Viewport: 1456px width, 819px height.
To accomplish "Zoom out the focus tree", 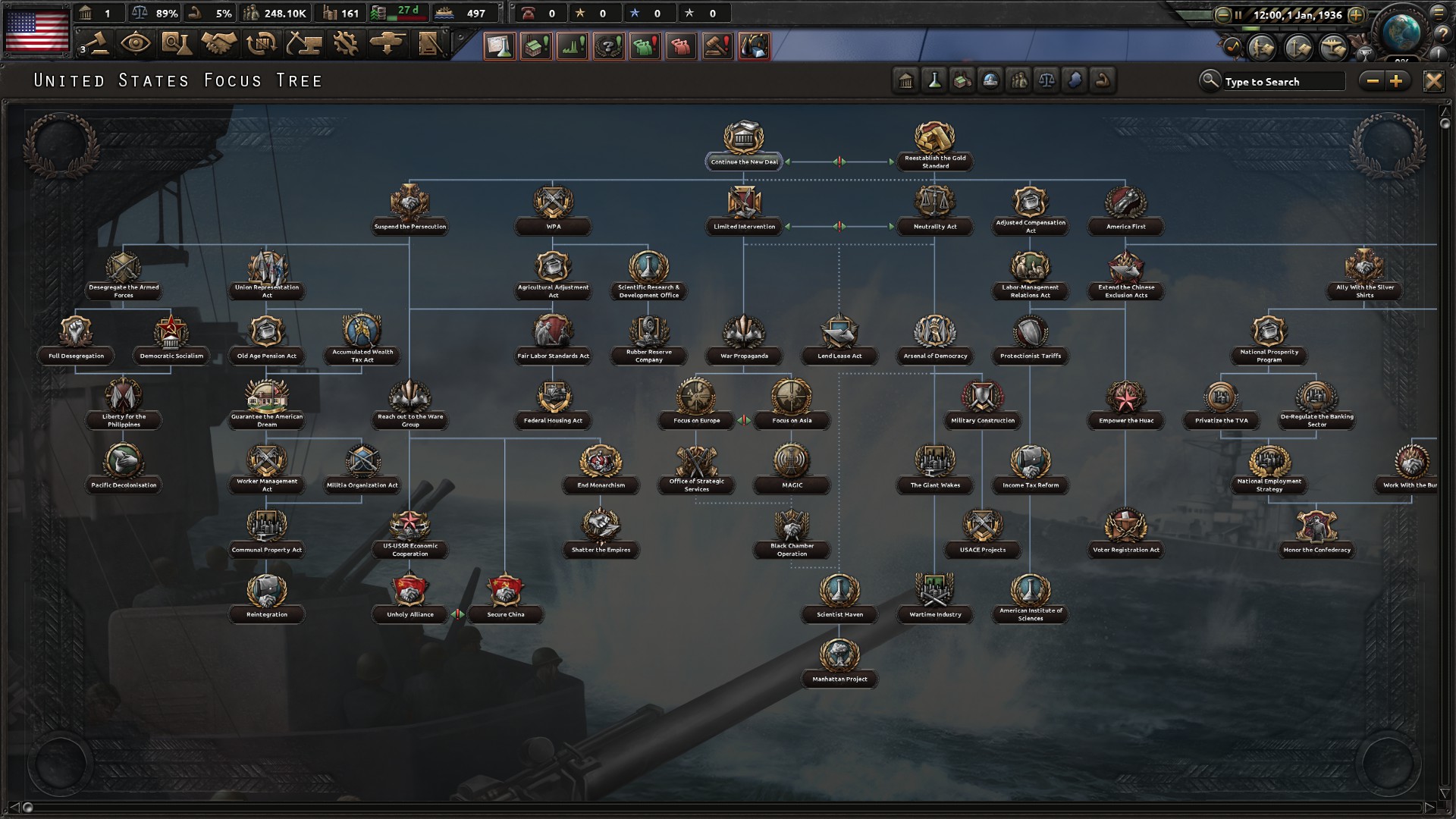I will tap(1373, 81).
